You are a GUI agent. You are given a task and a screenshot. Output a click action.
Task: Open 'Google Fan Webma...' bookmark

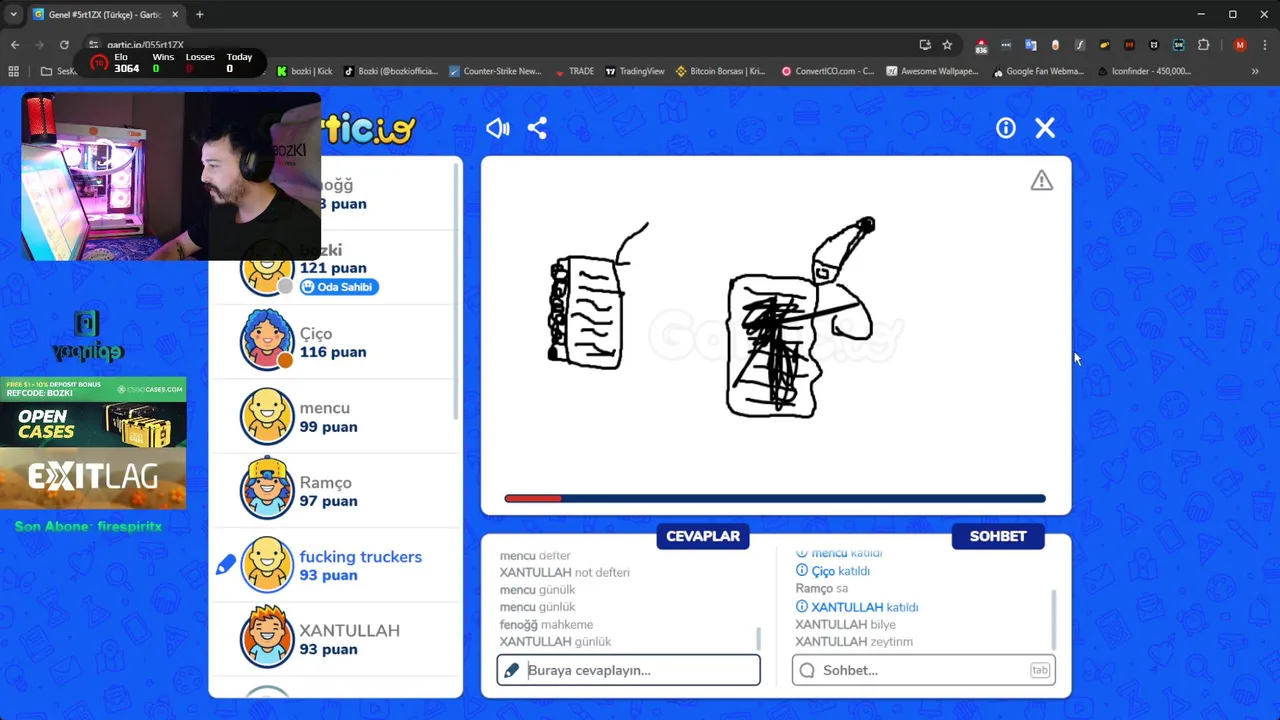[1038, 71]
